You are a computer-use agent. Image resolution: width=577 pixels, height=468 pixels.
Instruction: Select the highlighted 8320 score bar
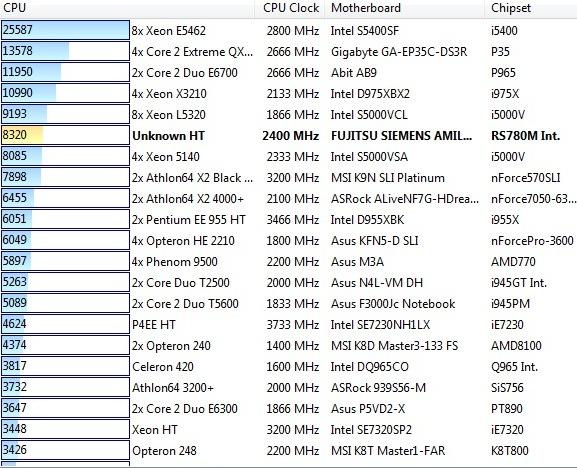coord(66,135)
